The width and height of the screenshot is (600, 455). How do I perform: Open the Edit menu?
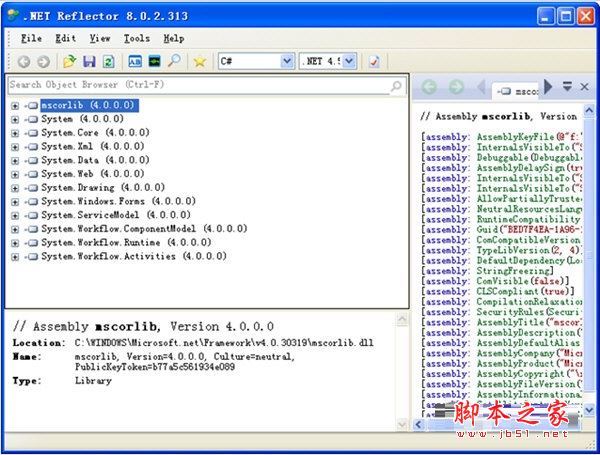click(65, 38)
